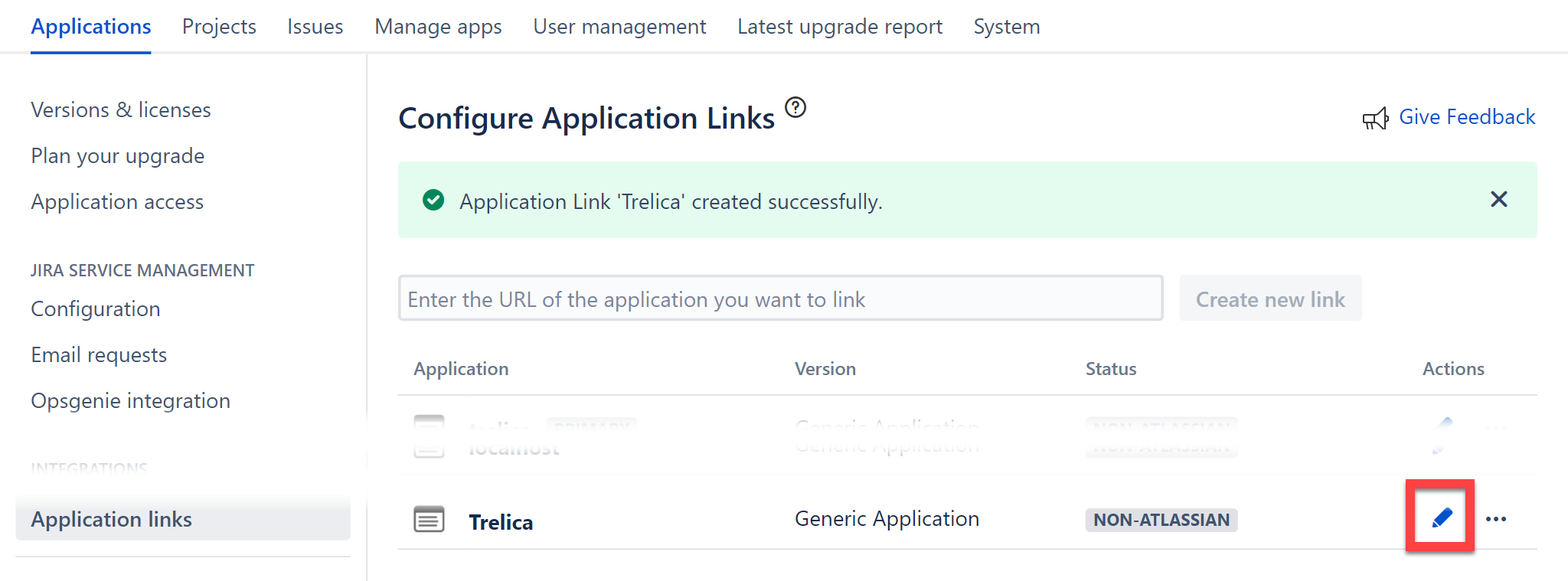Open Email requests in sidebar
The height and width of the screenshot is (581, 1568).
(99, 355)
